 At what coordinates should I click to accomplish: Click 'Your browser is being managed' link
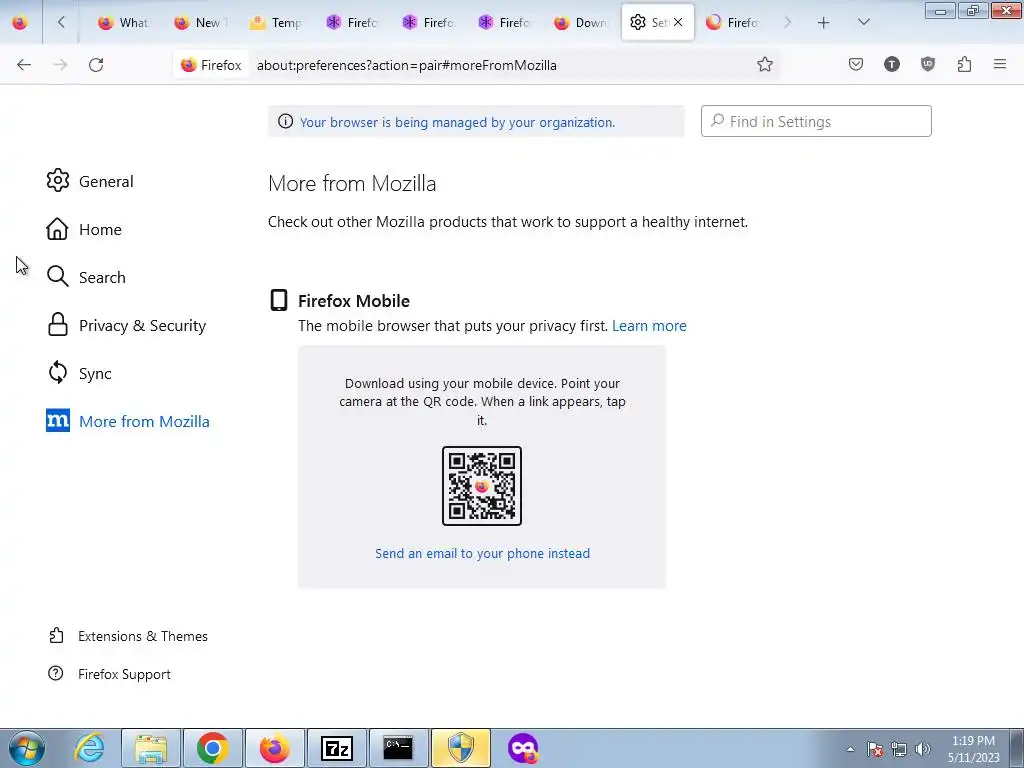457,122
